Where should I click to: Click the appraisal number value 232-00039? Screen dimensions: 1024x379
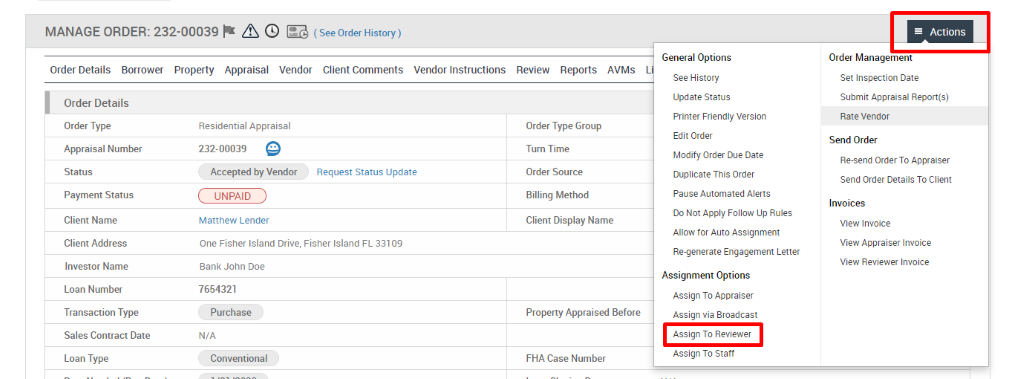pos(223,149)
